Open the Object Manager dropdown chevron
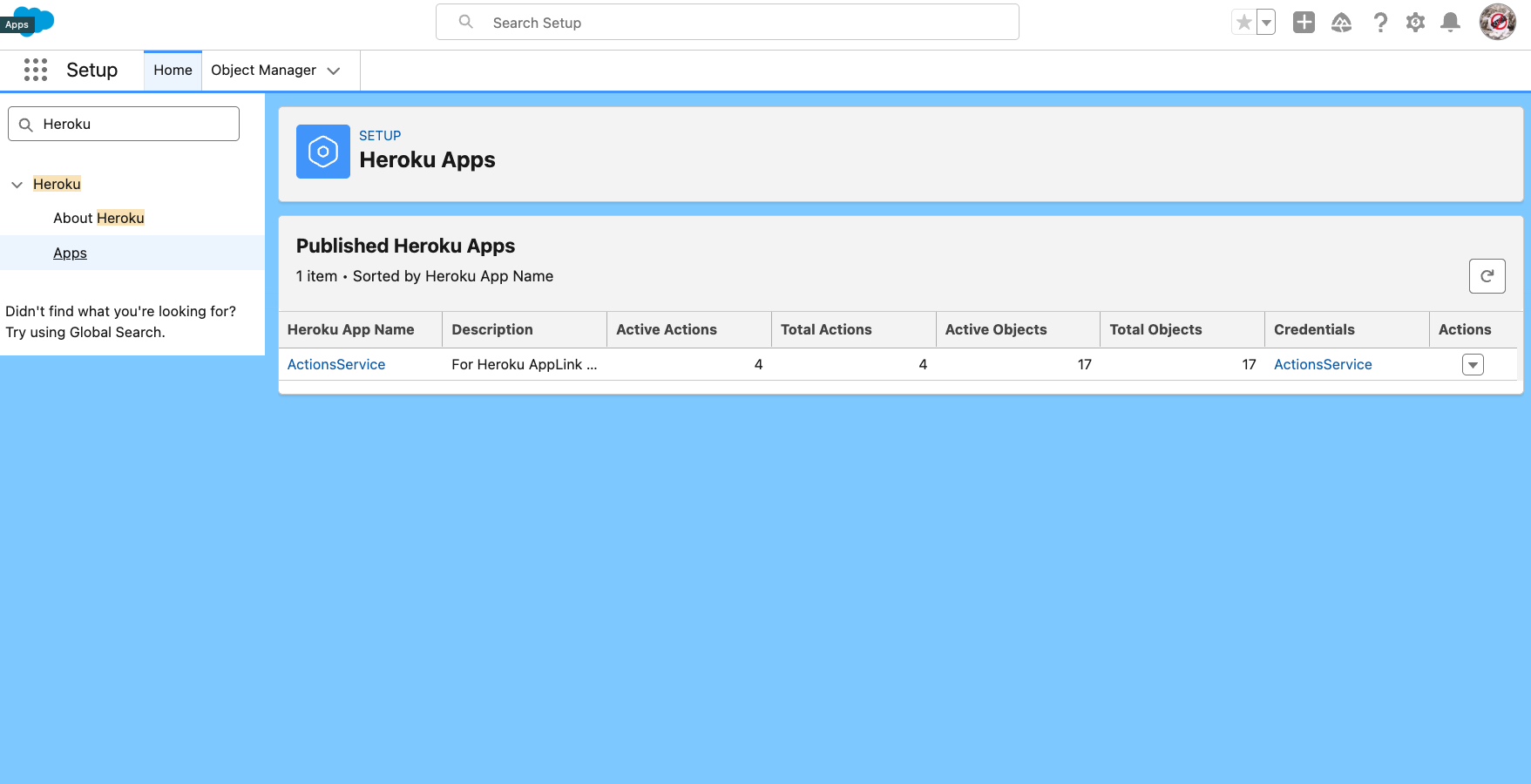Screen dimensions: 1531x784 334,71
